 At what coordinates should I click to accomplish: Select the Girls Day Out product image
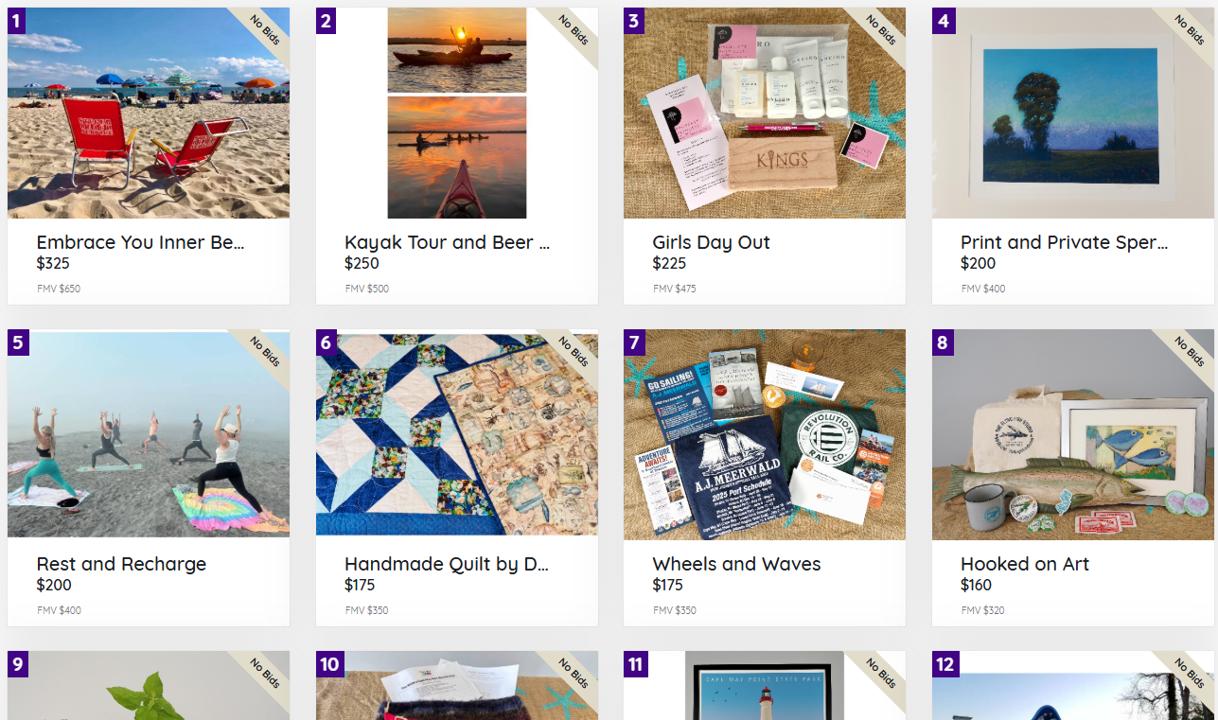click(x=764, y=113)
